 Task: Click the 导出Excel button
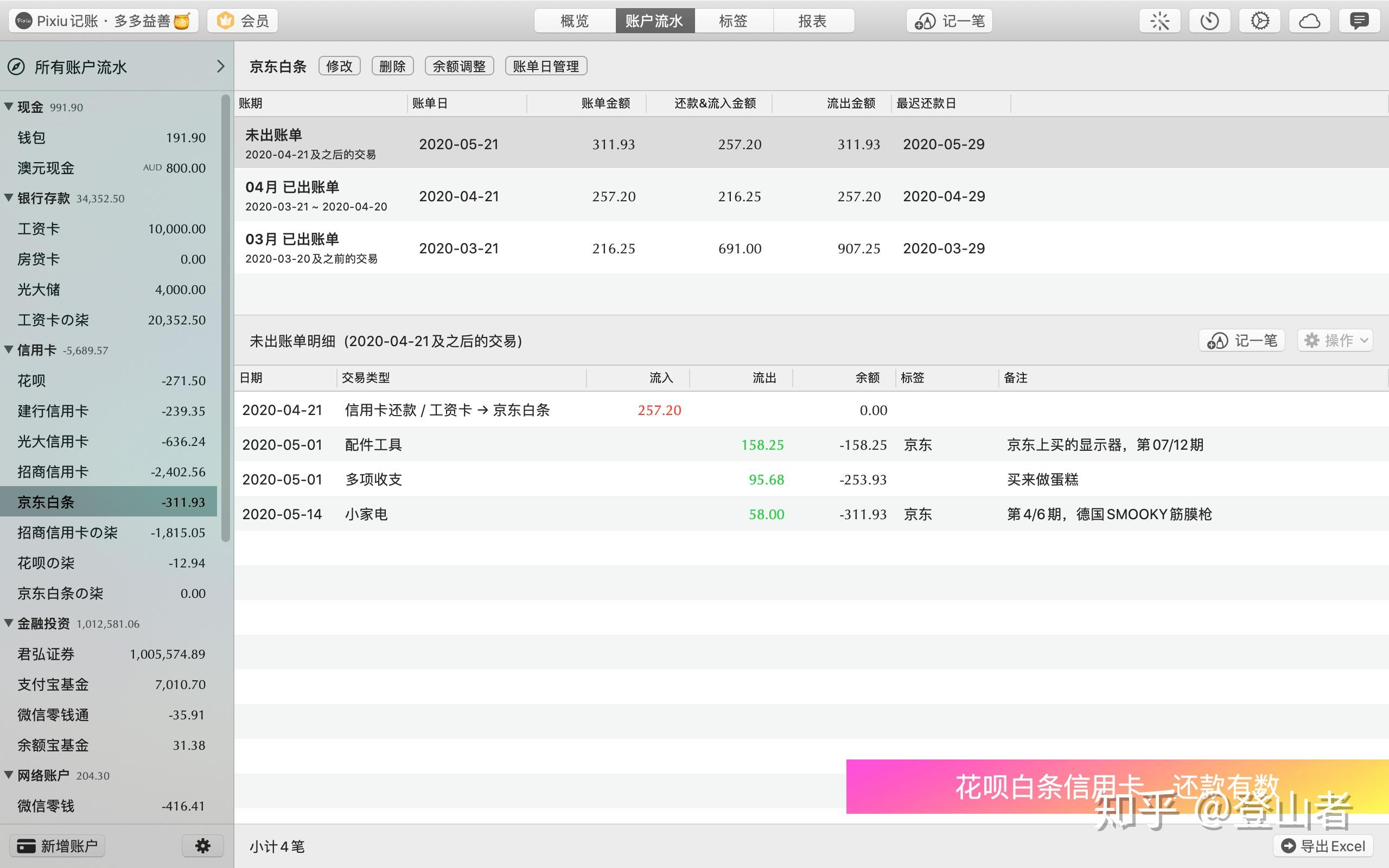[x=1323, y=846]
